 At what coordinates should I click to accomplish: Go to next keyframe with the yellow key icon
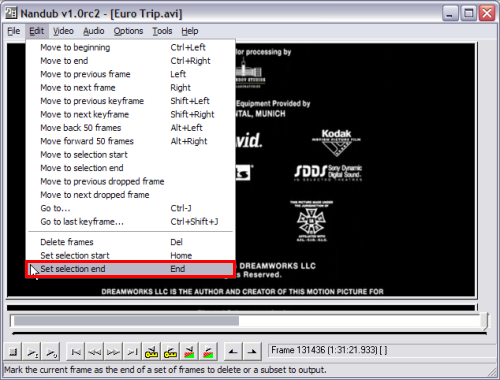point(170,352)
